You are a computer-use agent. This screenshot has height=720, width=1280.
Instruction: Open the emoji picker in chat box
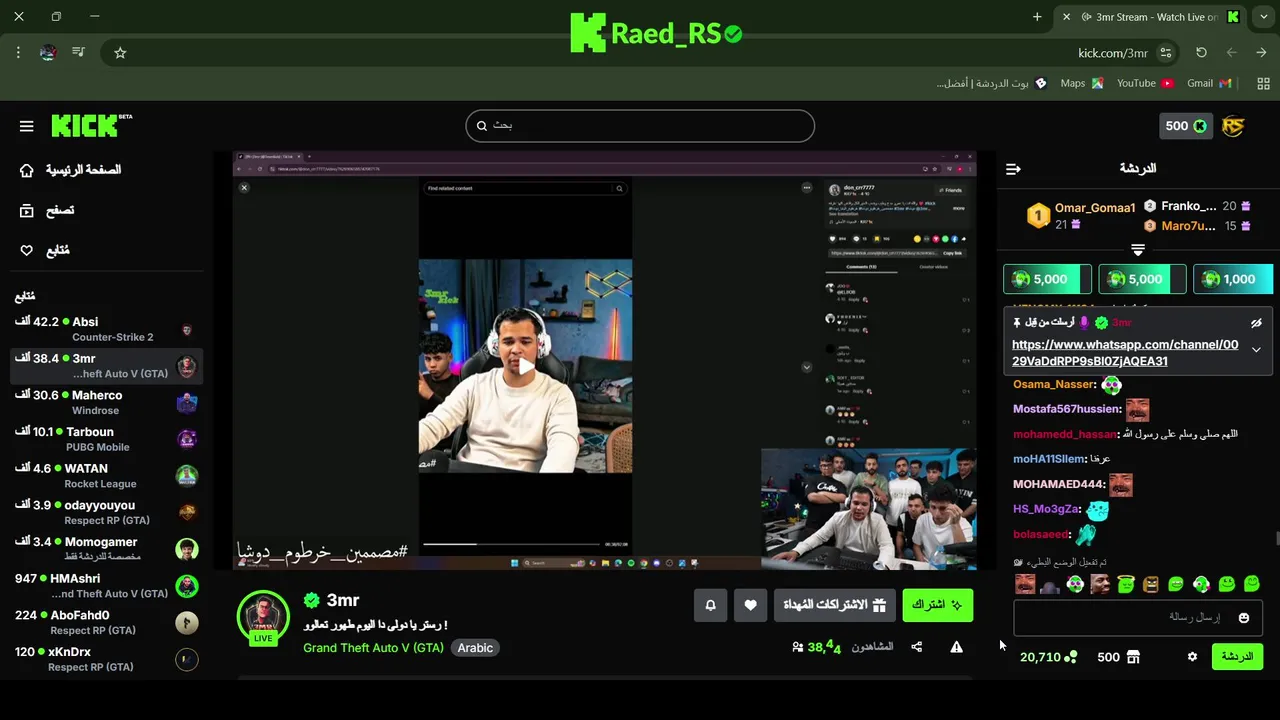[1244, 618]
